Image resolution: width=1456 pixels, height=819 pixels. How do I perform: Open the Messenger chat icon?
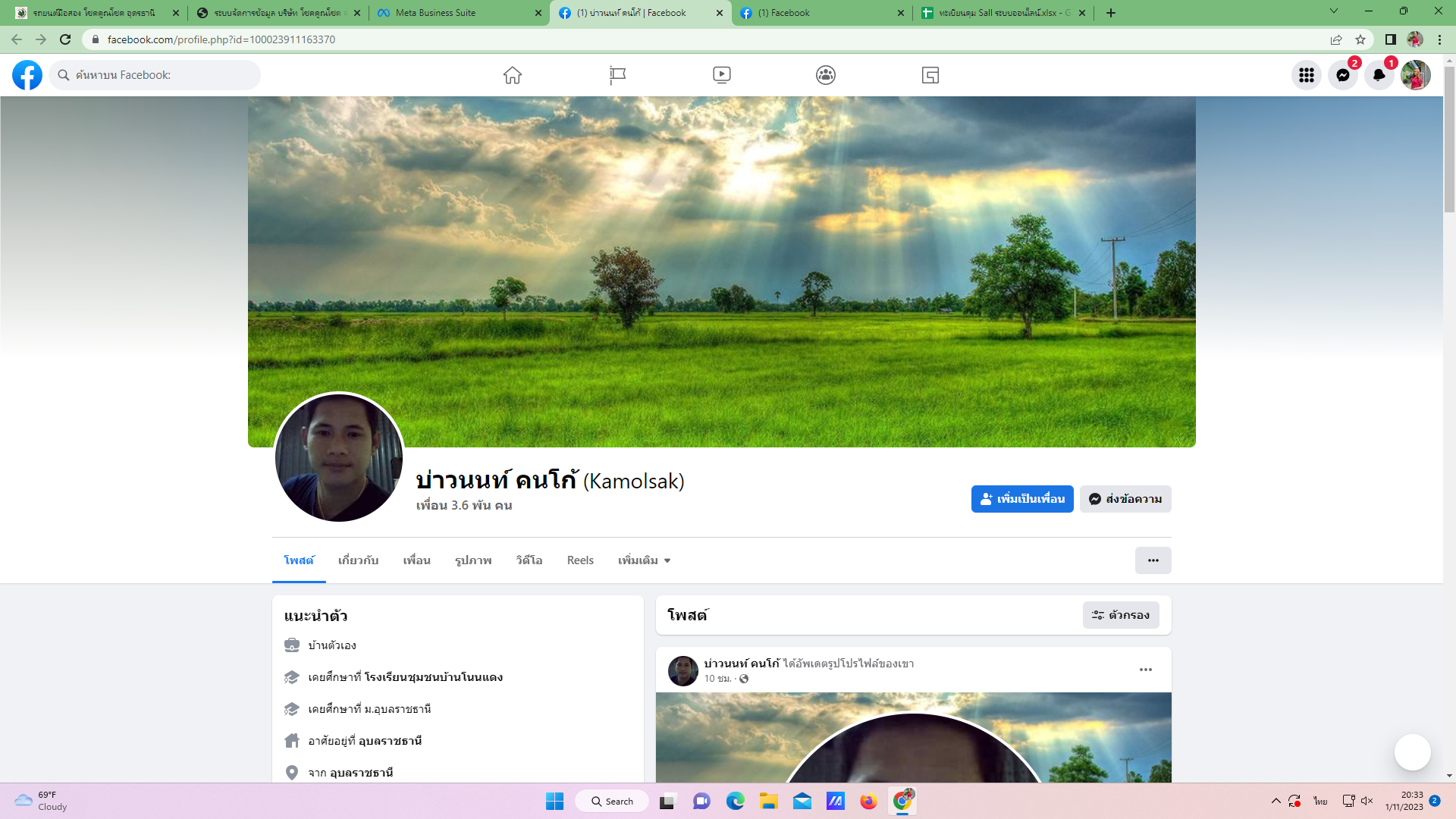click(x=1342, y=75)
